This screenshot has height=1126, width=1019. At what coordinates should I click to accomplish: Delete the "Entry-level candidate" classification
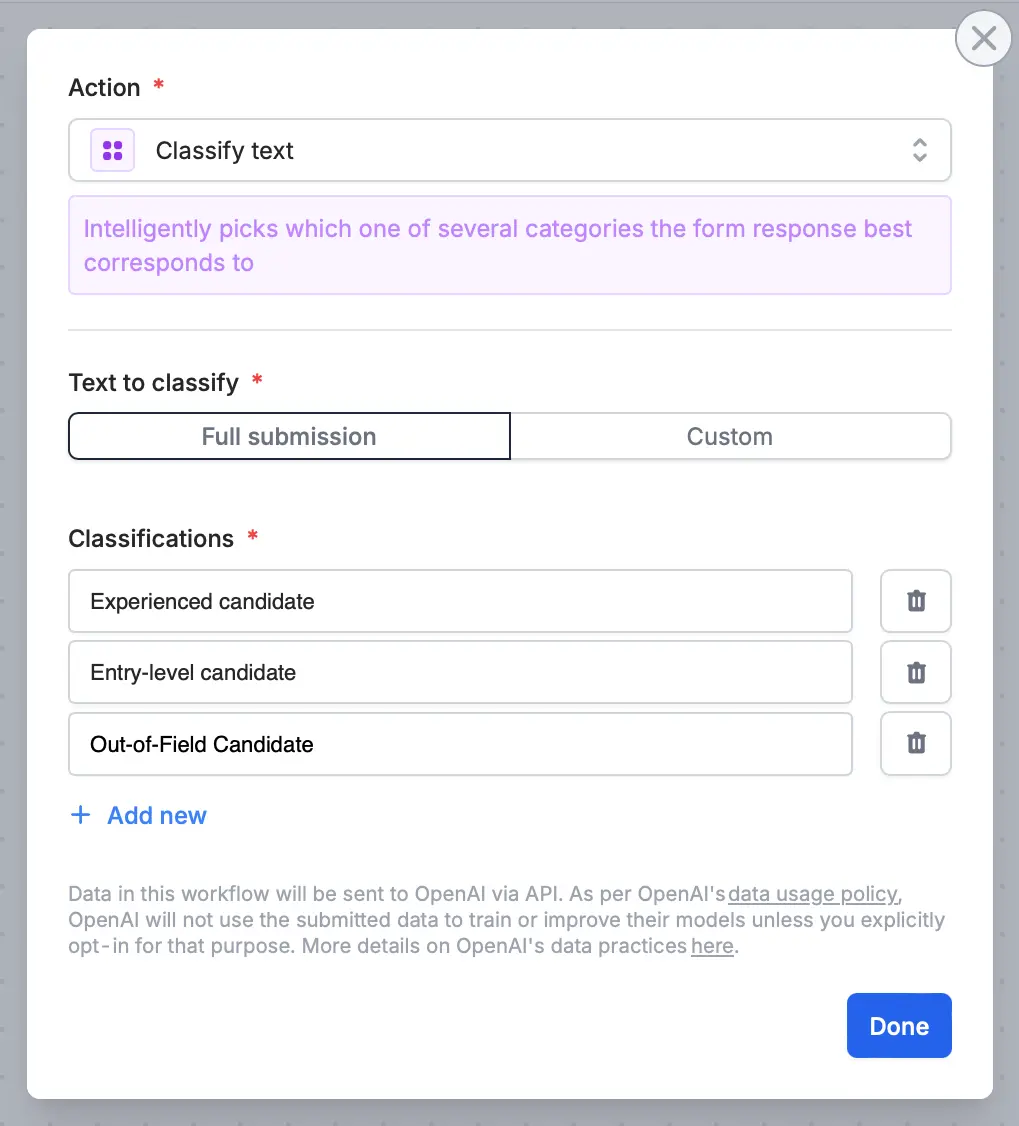click(915, 672)
